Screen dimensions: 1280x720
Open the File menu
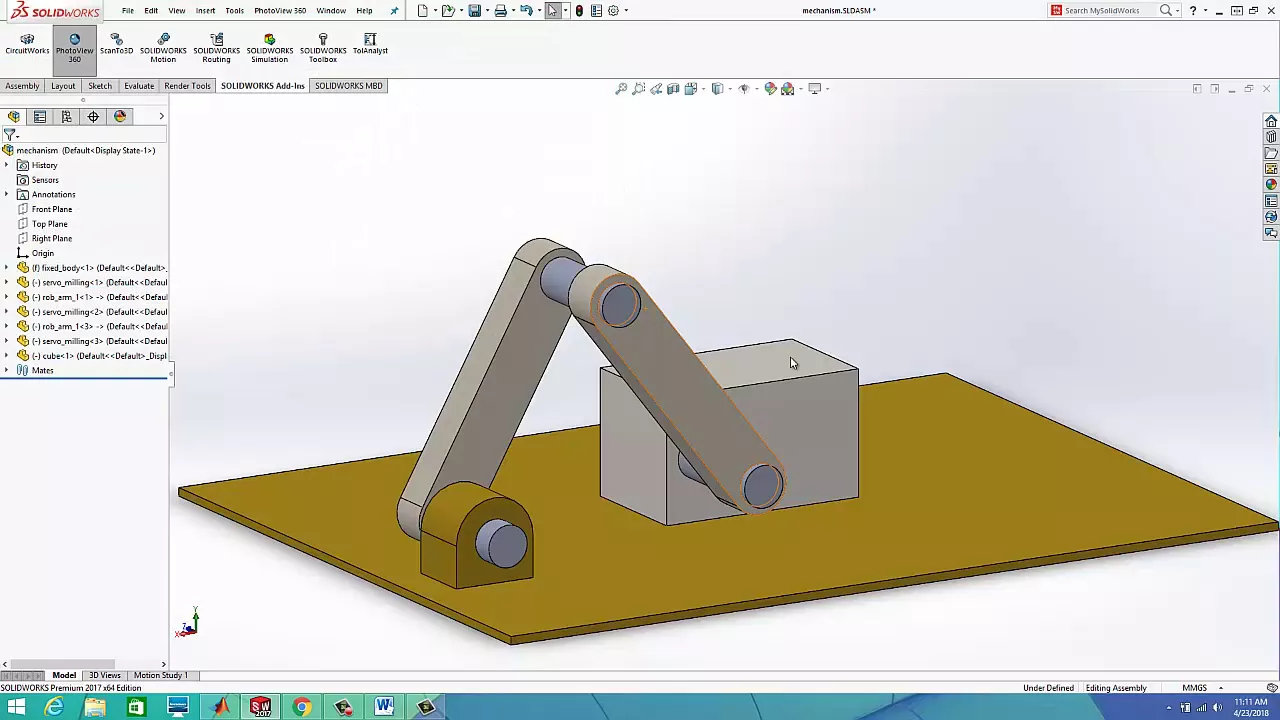click(128, 10)
